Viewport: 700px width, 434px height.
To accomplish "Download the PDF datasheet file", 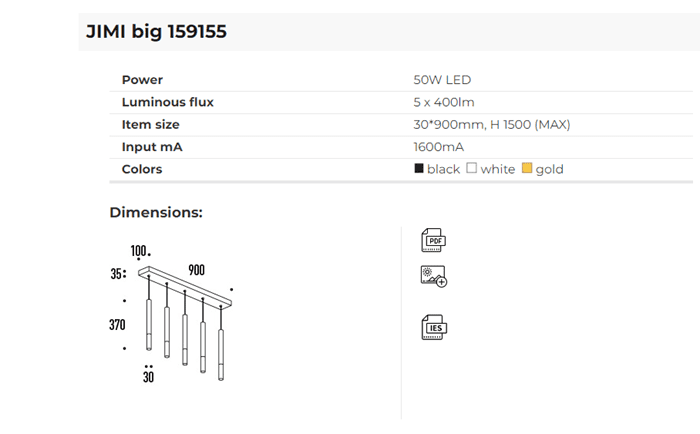I will coord(434,241).
